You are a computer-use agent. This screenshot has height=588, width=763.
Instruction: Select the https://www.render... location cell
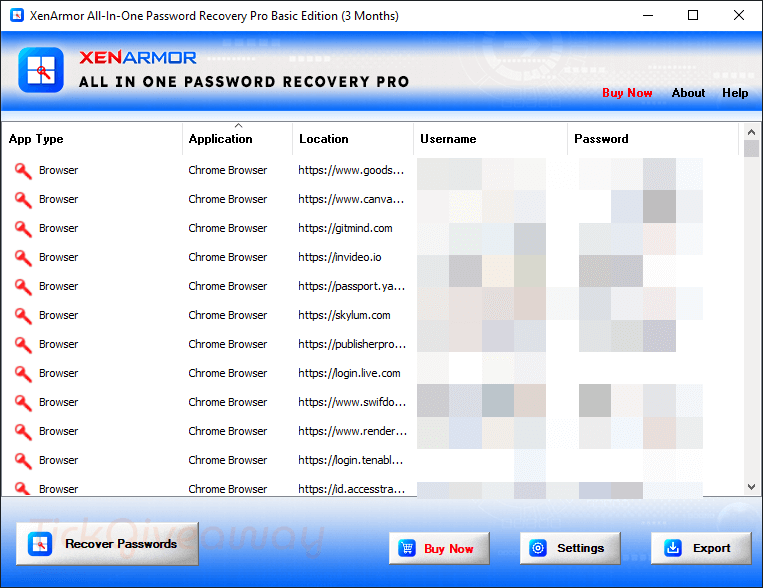(352, 431)
